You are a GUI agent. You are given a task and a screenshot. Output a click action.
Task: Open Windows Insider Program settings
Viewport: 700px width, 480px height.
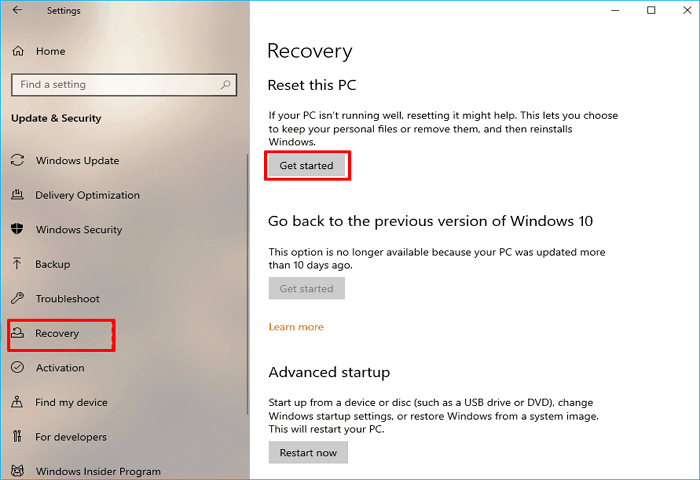click(97, 472)
